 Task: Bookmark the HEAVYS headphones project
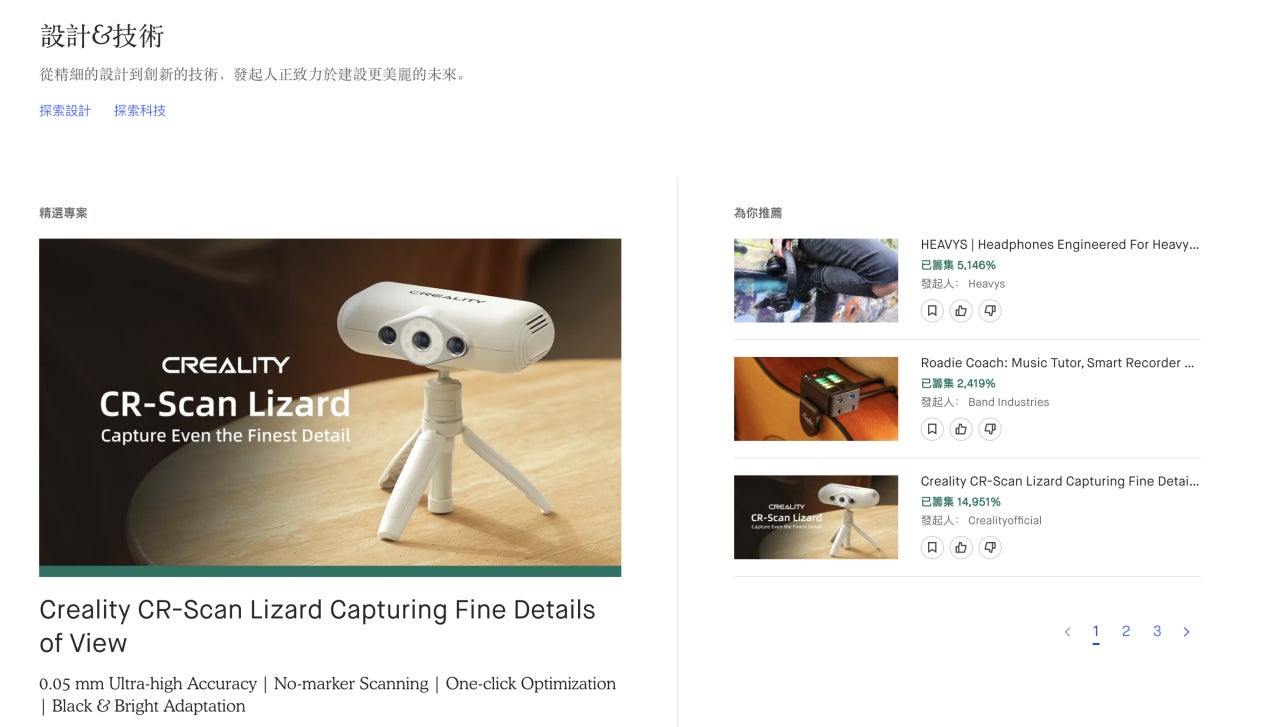tap(932, 311)
